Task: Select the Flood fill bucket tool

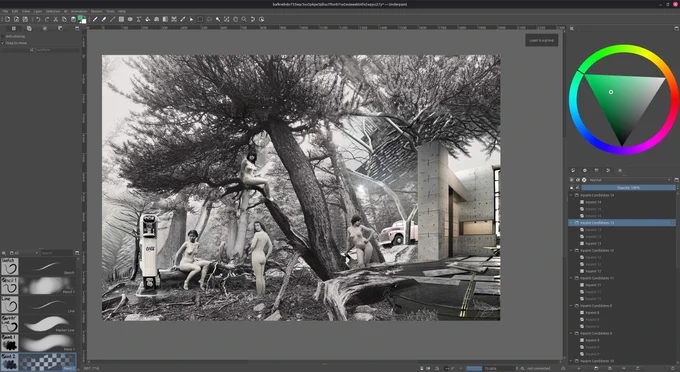Action: point(147,20)
